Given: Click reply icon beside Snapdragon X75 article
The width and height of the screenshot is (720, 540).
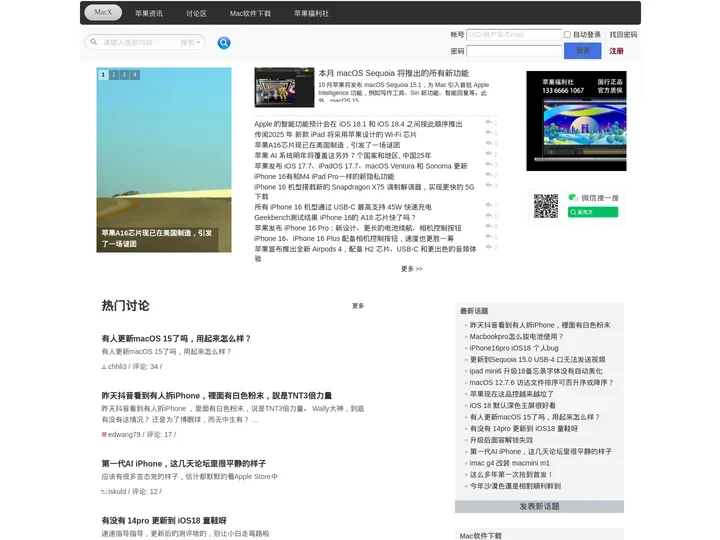Looking at the screenshot, I should pyautogui.click(x=489, y=185).
